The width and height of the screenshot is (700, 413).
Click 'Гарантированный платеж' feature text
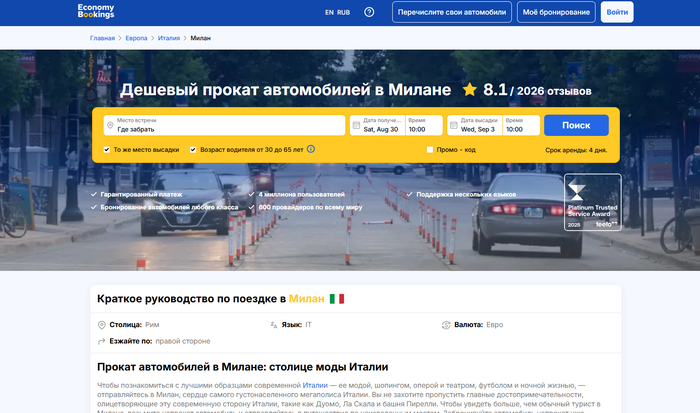141,195
